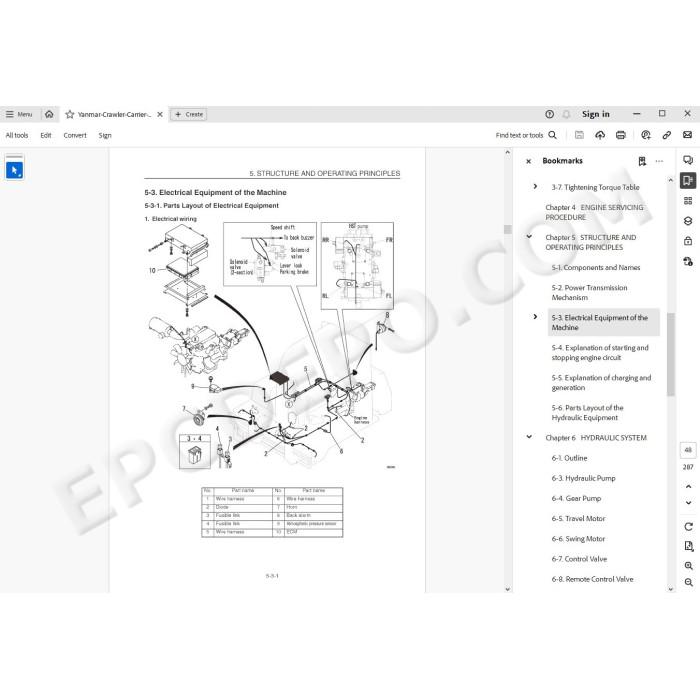This screenshot has height=700, width=700.
Task: Open page thumbnails panel icon
Action: (x=688, y=201)
